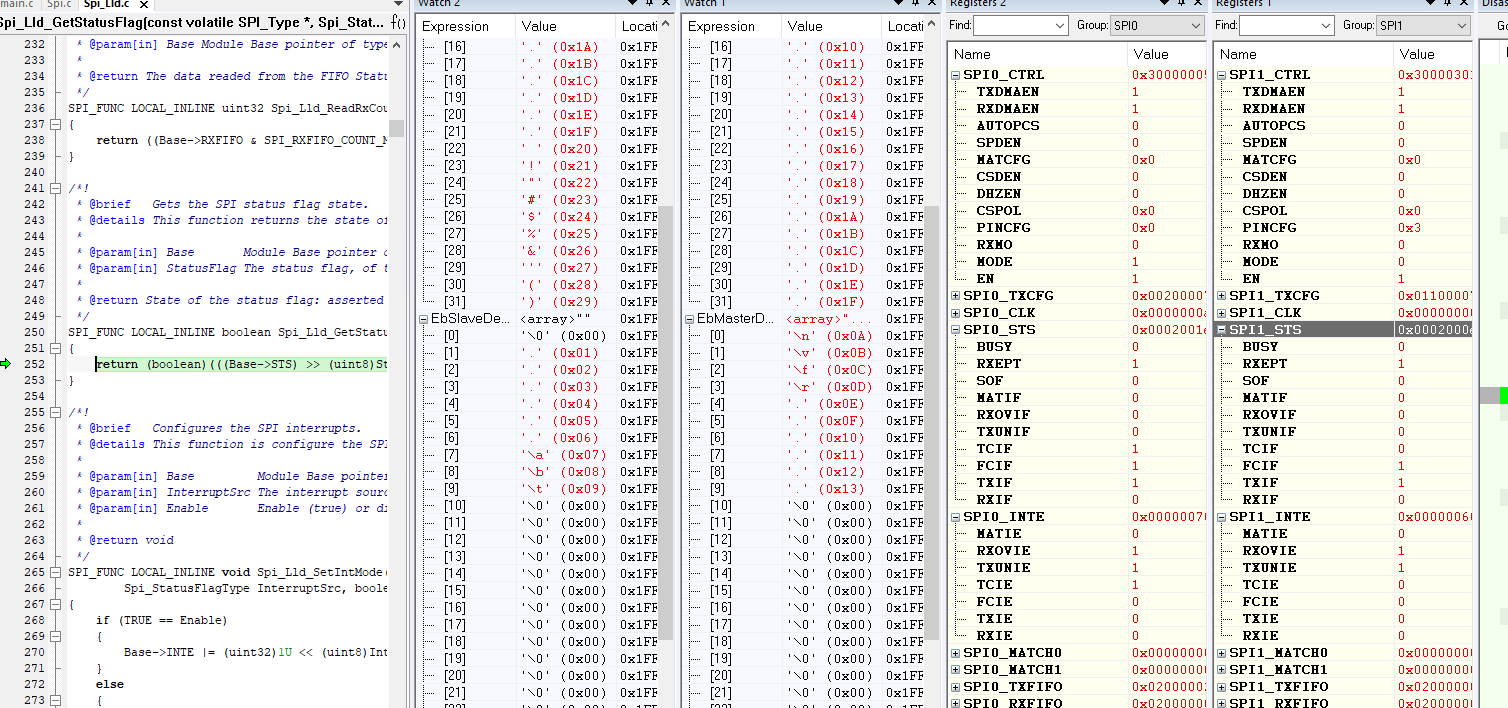The height and width of the screenshot is (708, 1508).
Task: Open the Registers 1 window menu arrow
Action: [1430, 5]
